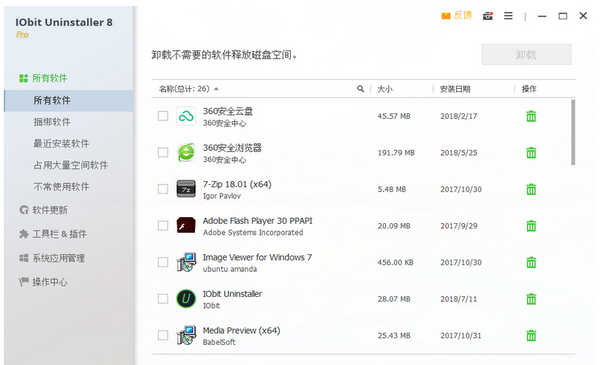Click the search magnifier icon

(x=360, y=89)
